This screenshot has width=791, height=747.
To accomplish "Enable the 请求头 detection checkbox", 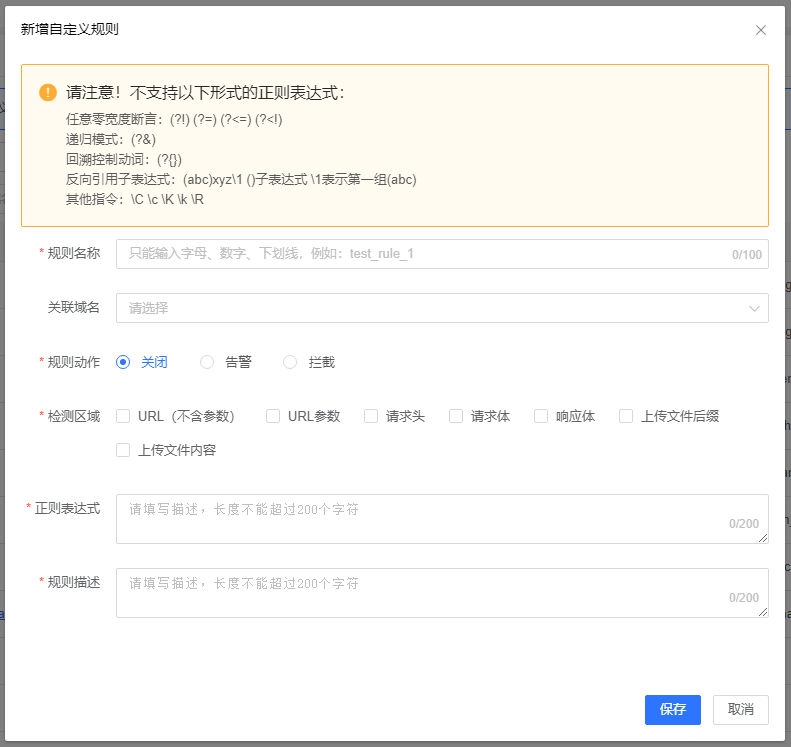I will click(x=371, y=416).
